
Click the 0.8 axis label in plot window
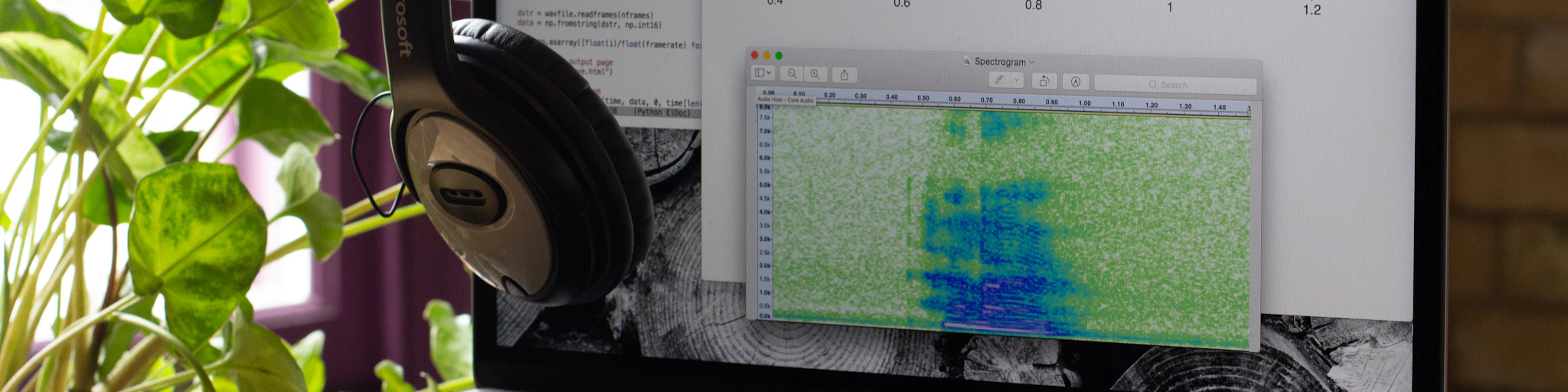[x=1034, y=5]
